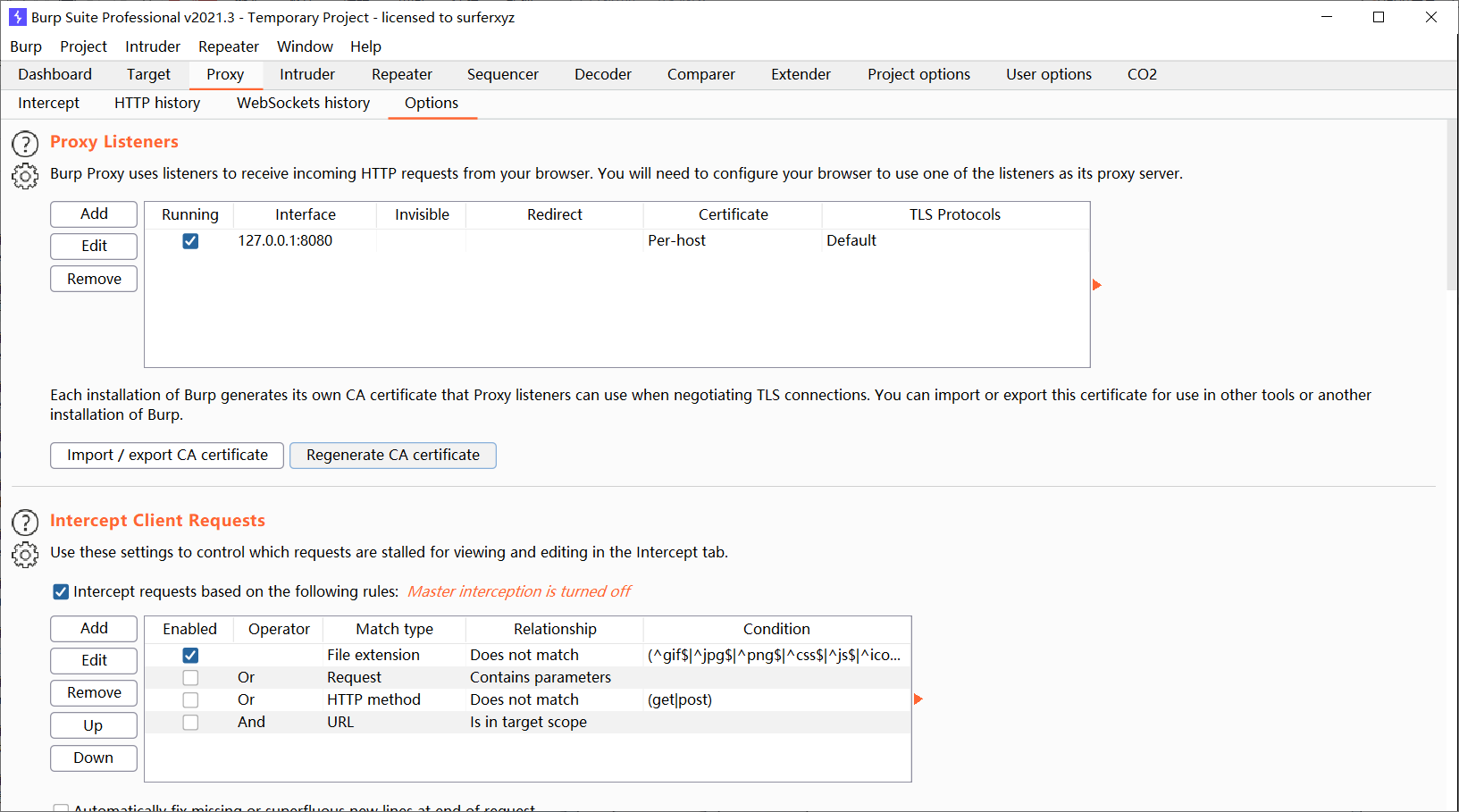1459x812 pixels.
Task: Open the Help menu
Action: [365, 46]
